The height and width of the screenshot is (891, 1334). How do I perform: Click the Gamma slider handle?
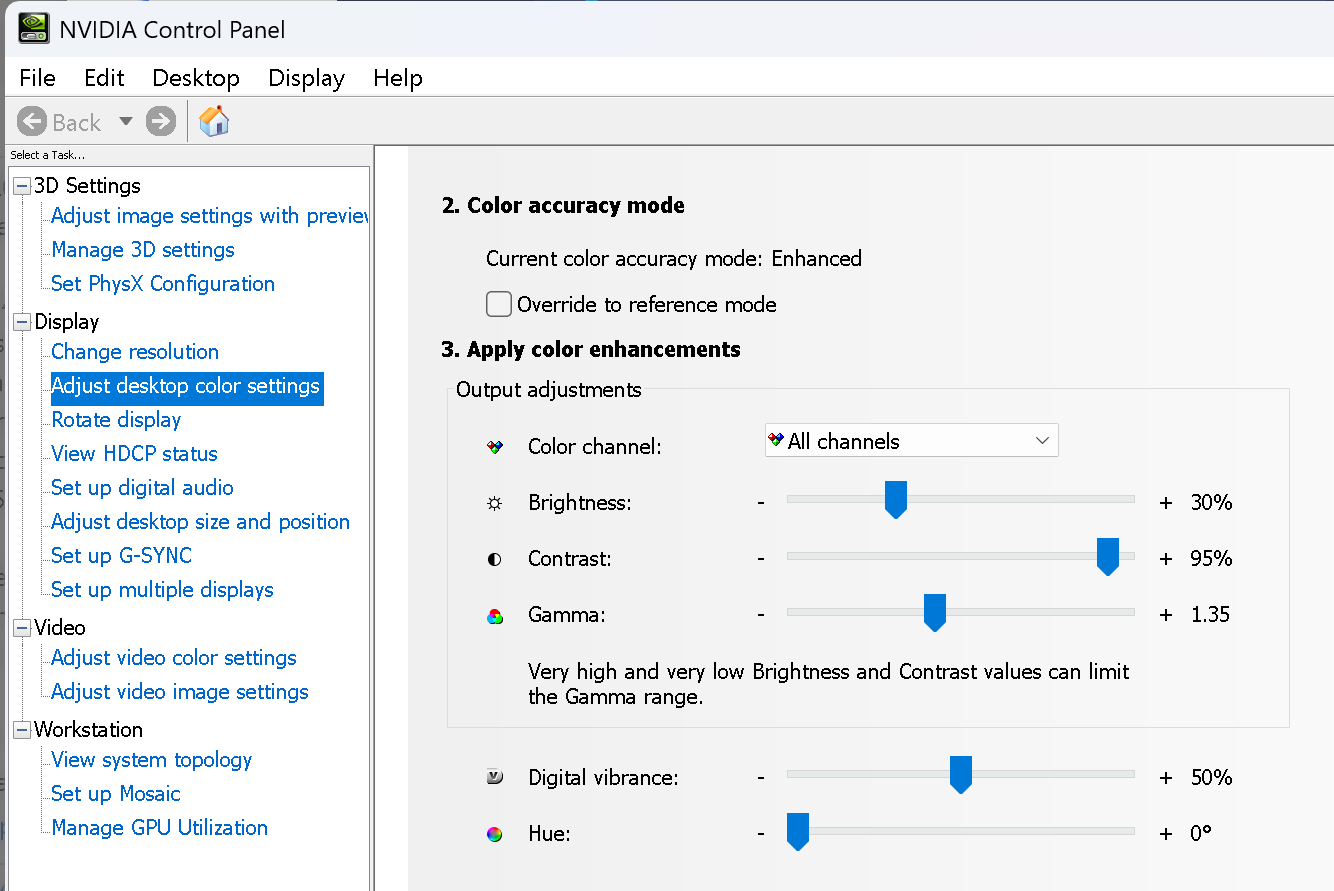[x=935, y=612]
